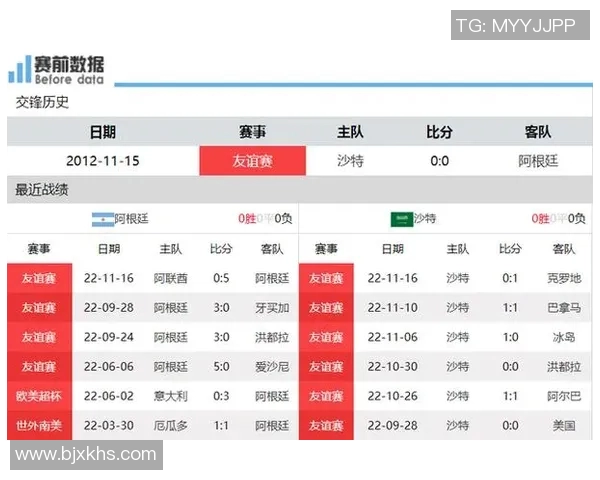Select the date 22-10-26
The height and width of the screenshot is (480, 600).
click(393, 396)
